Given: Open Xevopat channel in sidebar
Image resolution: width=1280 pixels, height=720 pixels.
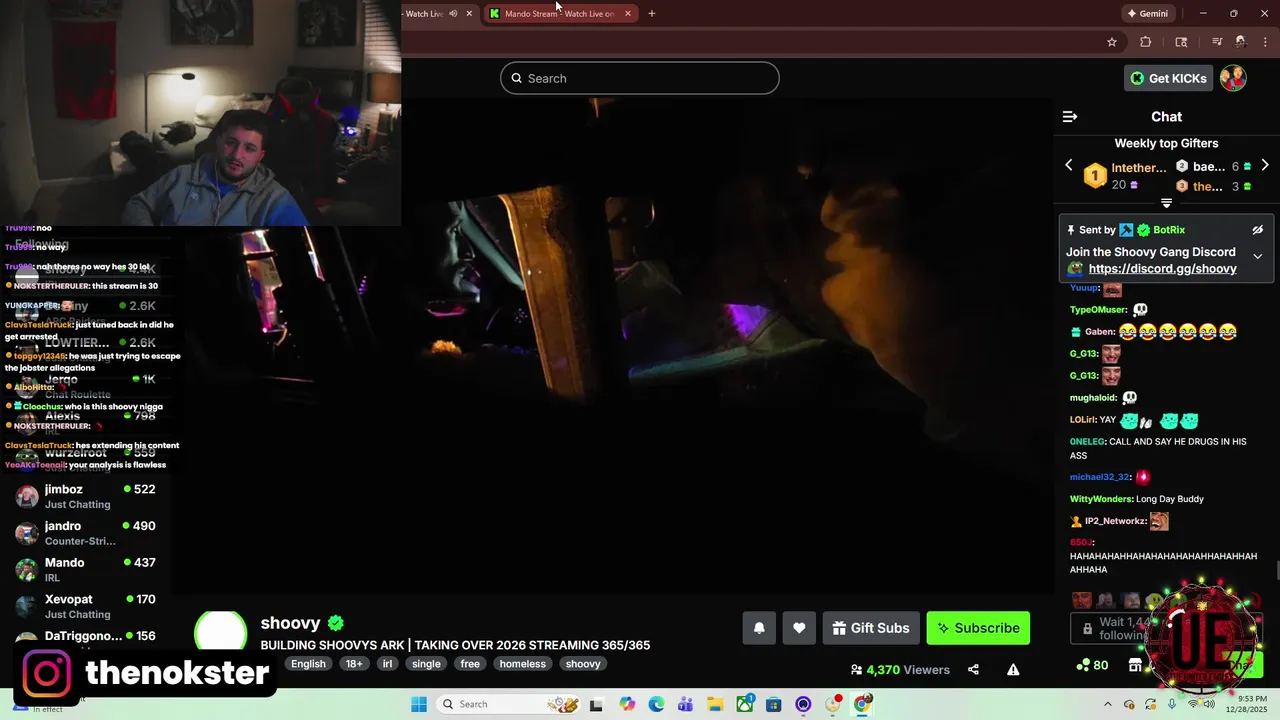Looking at the screenshot, I should point(87,606).
